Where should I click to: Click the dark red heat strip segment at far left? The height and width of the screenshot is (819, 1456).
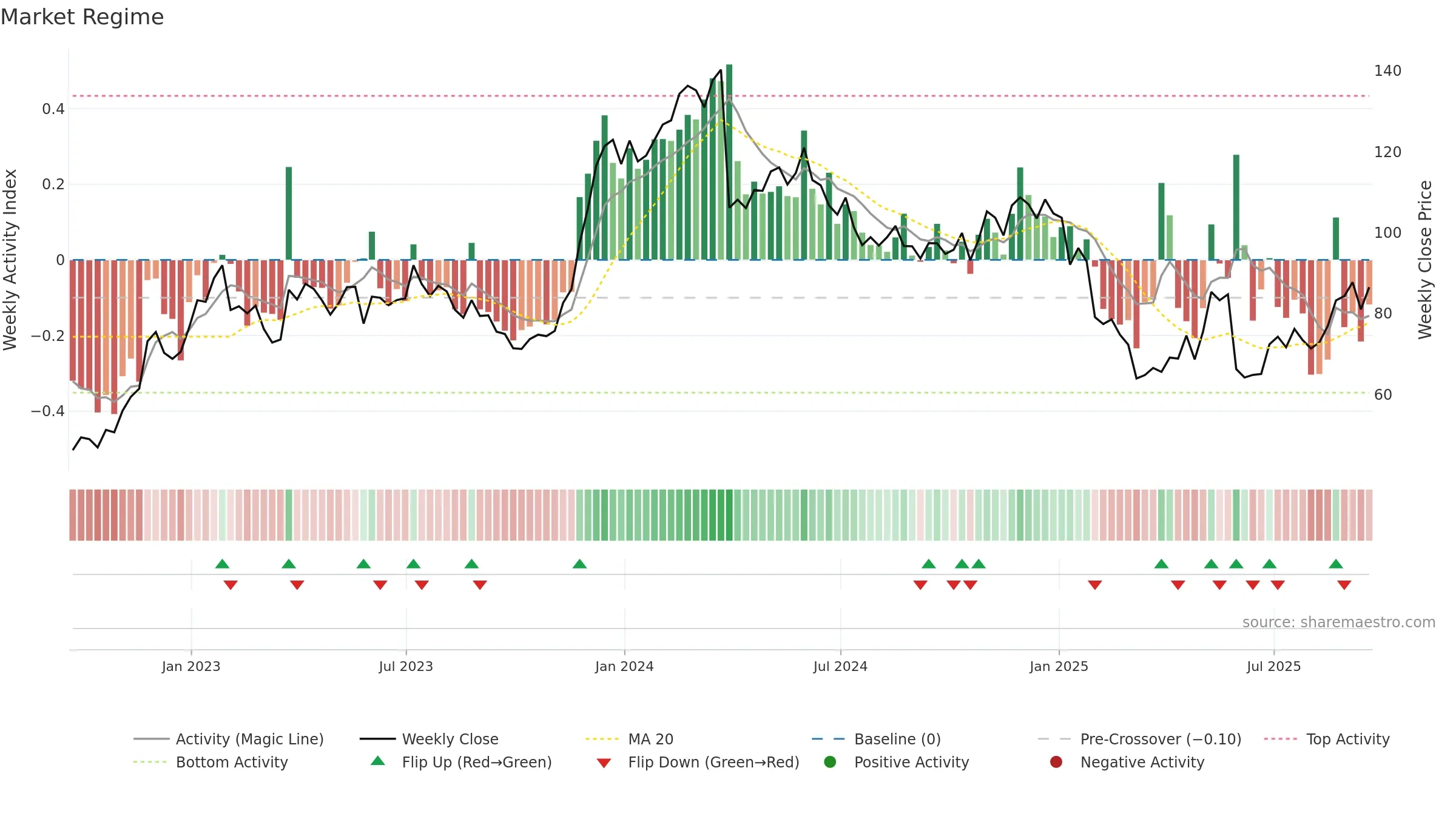coord(73,515)
